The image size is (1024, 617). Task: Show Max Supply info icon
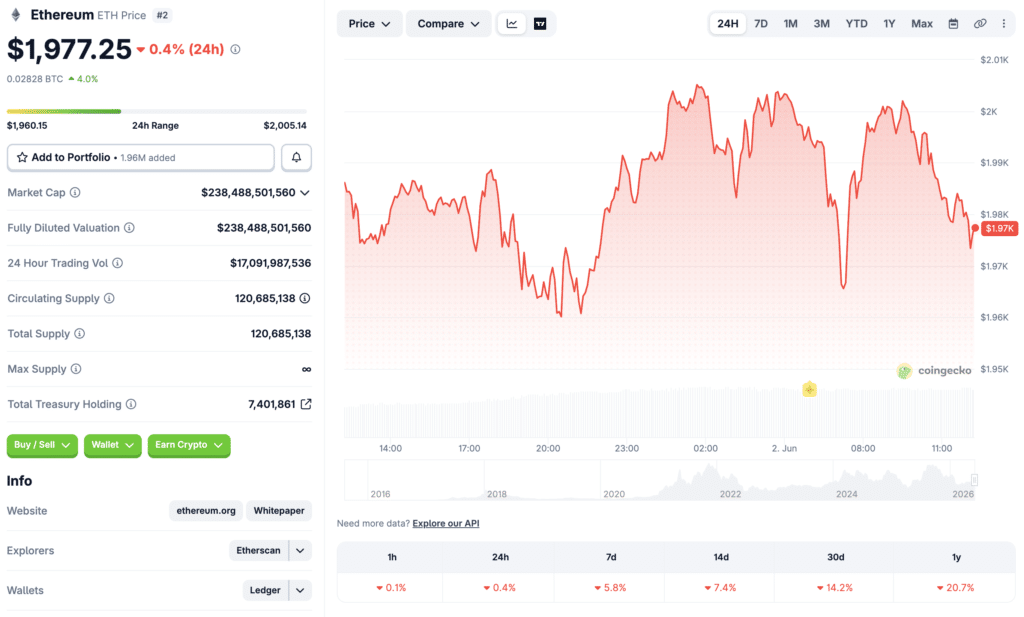click(x=76, y=369)
